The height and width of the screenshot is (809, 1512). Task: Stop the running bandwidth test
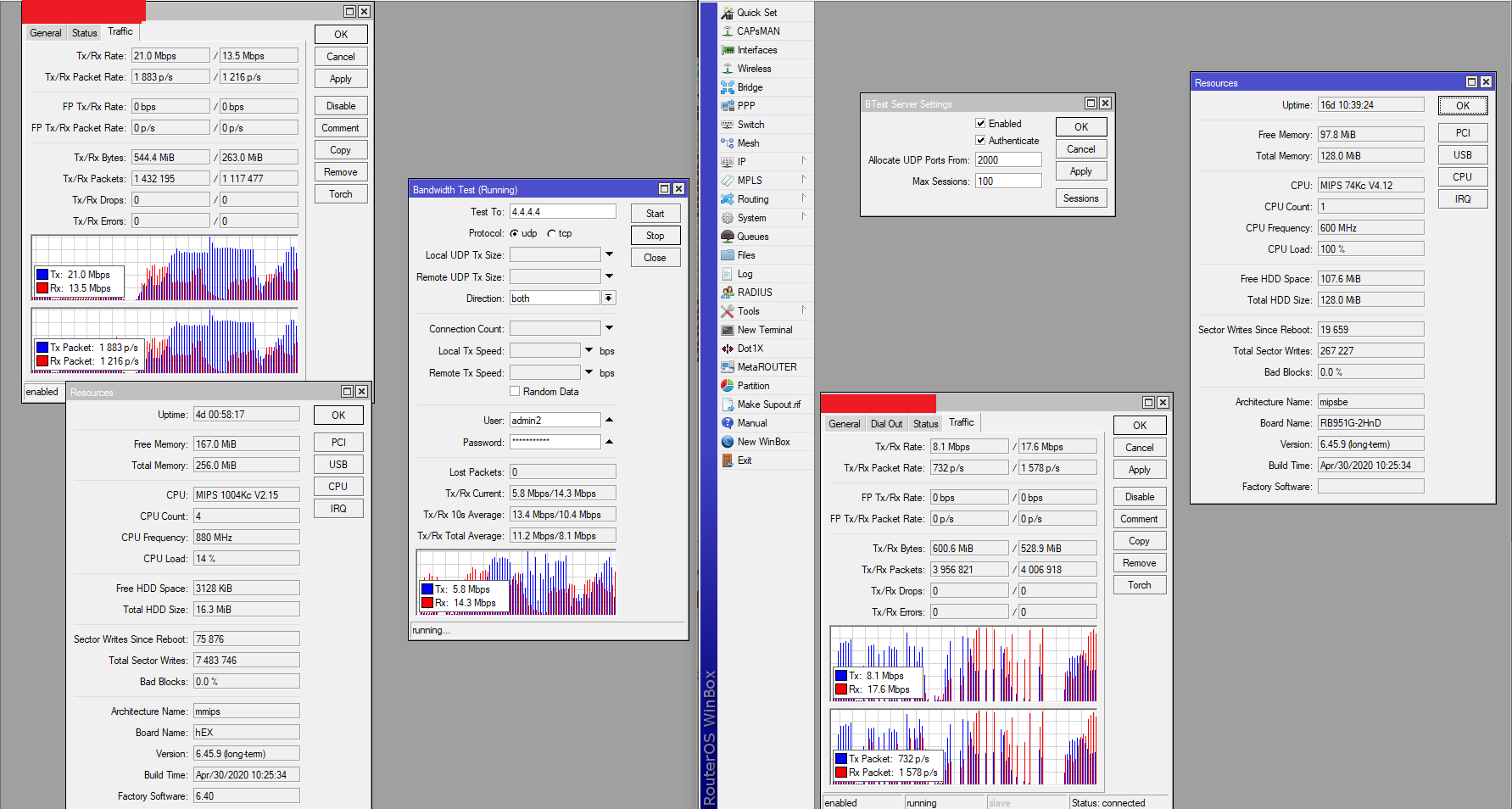pos(656,236)
